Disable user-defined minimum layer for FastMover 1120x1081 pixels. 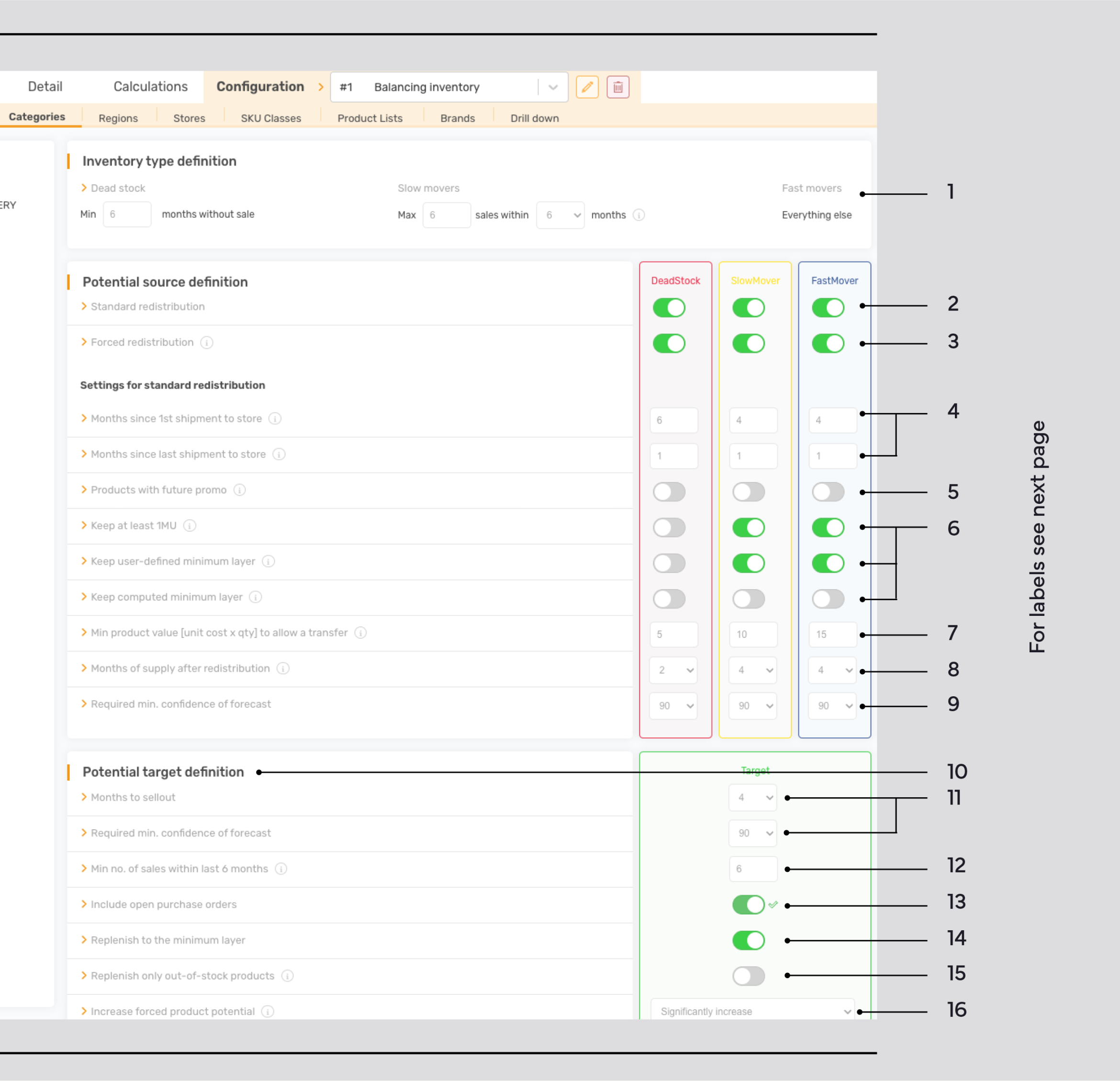828,563
